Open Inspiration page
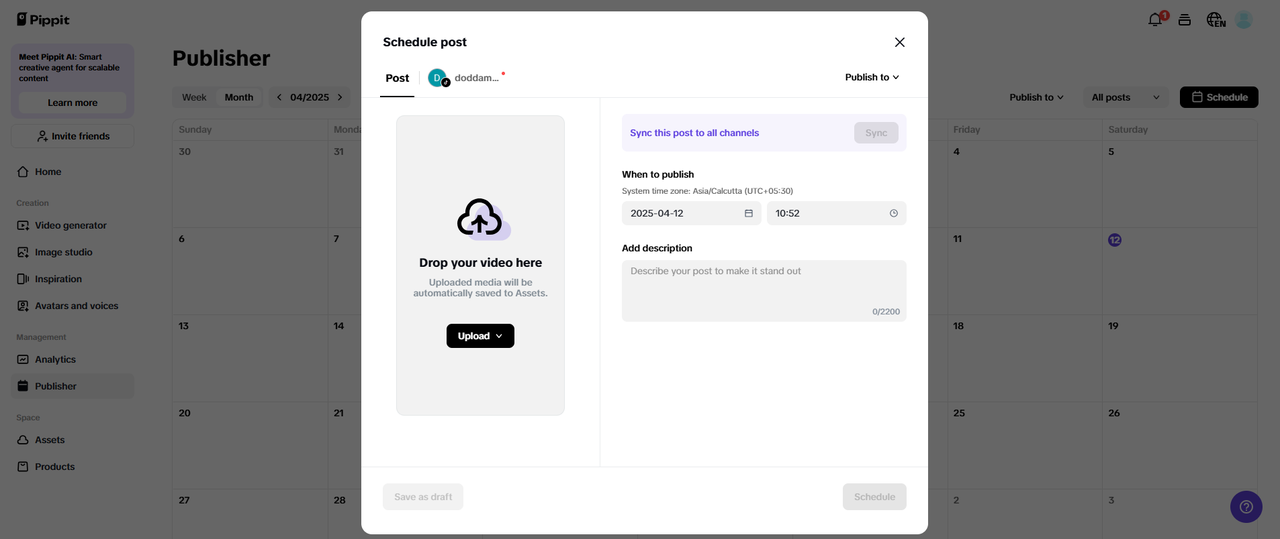Image resolution: width=1280 pixels, height=539 pixels. [72, 279]
